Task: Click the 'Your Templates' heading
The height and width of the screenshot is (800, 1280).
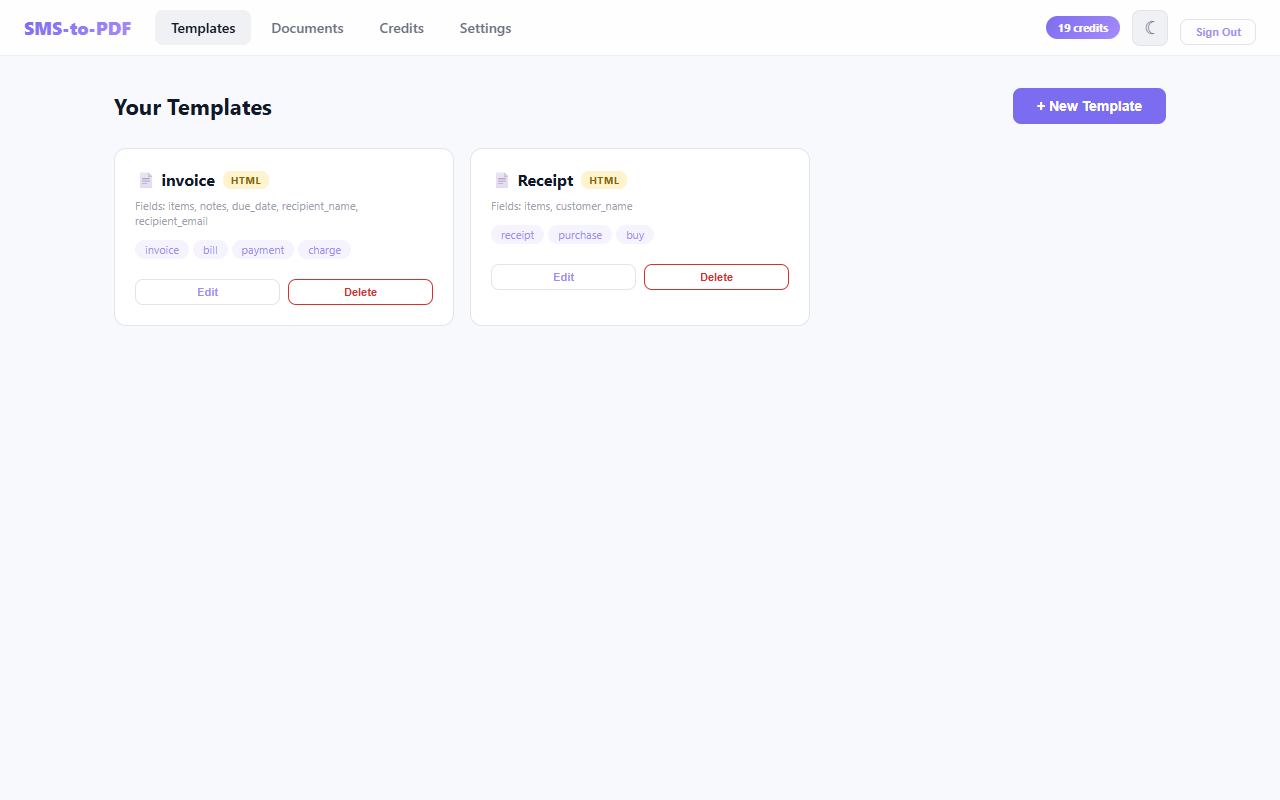Action: click(192, 107)
